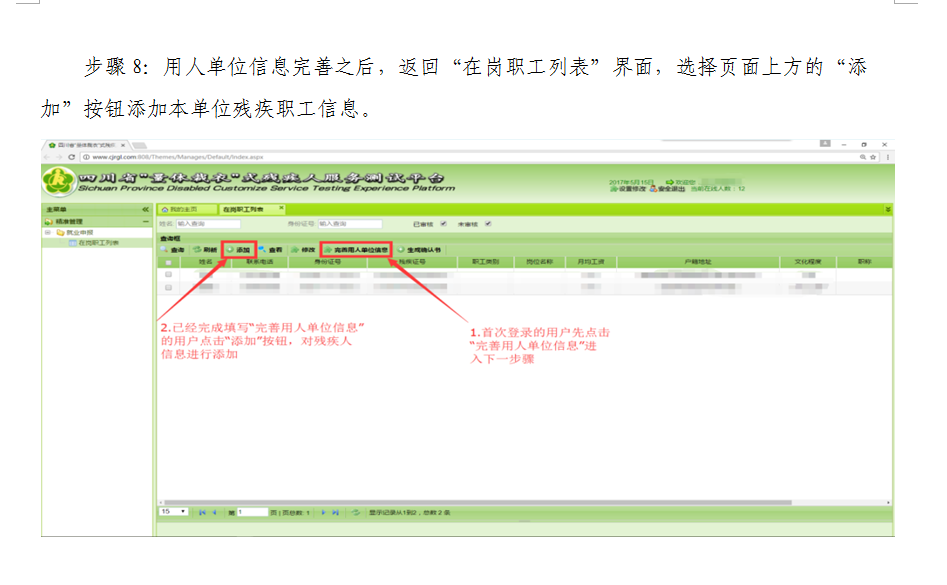Select 在岗职工列表 in the sidebar tree

tap(98, 242)
